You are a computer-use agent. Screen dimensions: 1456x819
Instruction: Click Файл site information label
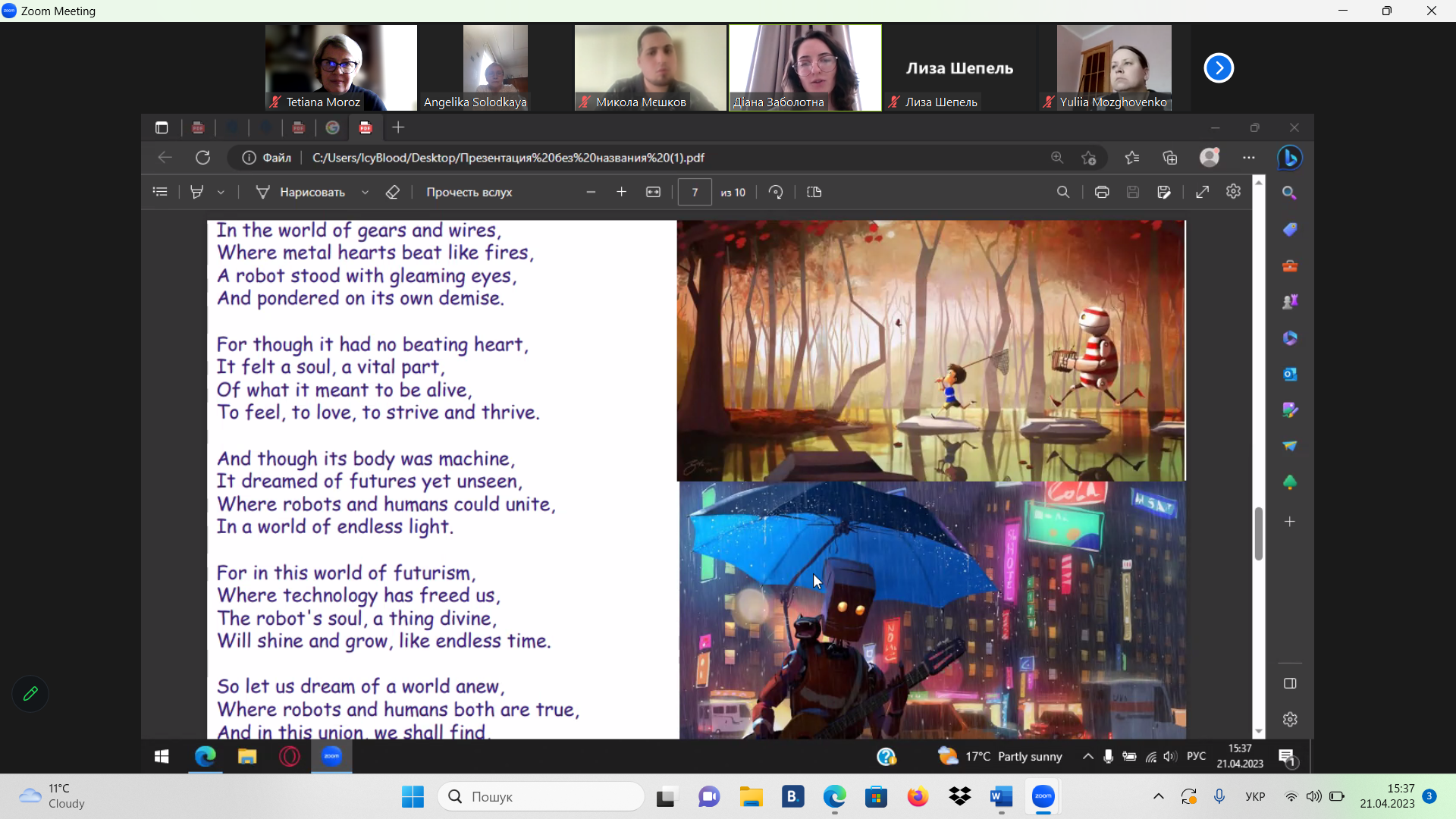[x=267, y=157]
